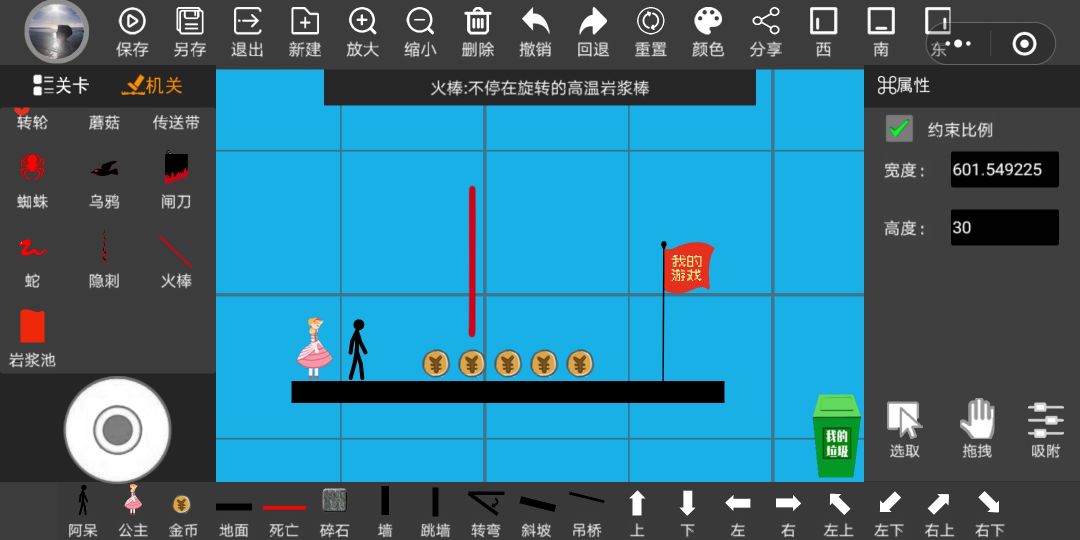Create a new level with 新建

pyautogui.click(x=305, y=21)
